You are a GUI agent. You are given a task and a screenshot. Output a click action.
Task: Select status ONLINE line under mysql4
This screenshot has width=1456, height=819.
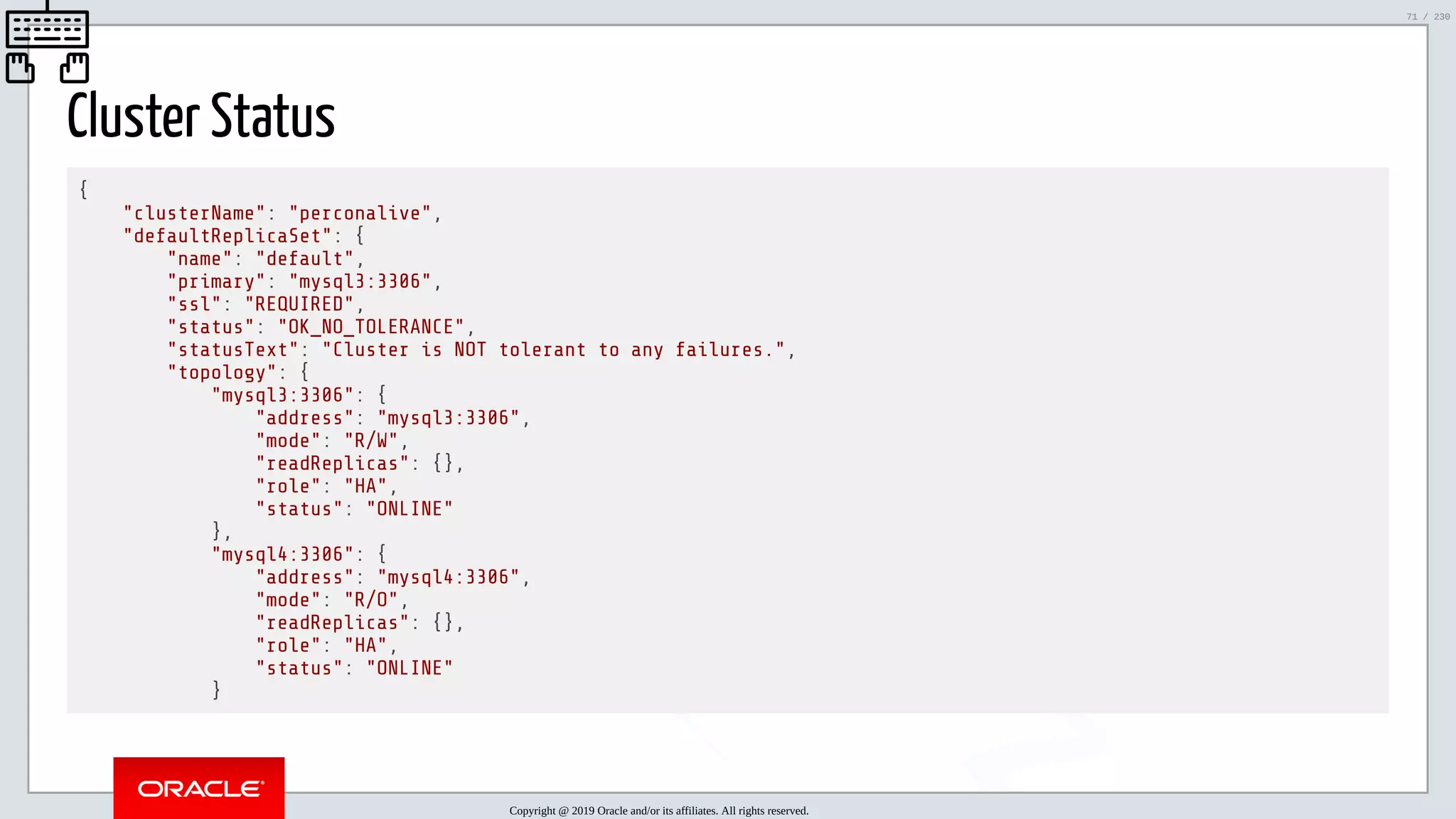354,668
